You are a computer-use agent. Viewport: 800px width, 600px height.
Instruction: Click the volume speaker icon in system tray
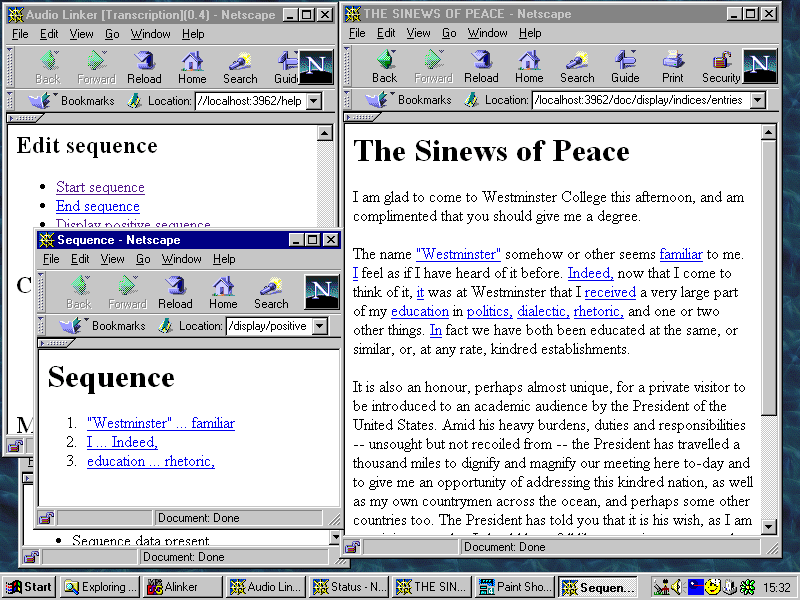coord(677,587)
